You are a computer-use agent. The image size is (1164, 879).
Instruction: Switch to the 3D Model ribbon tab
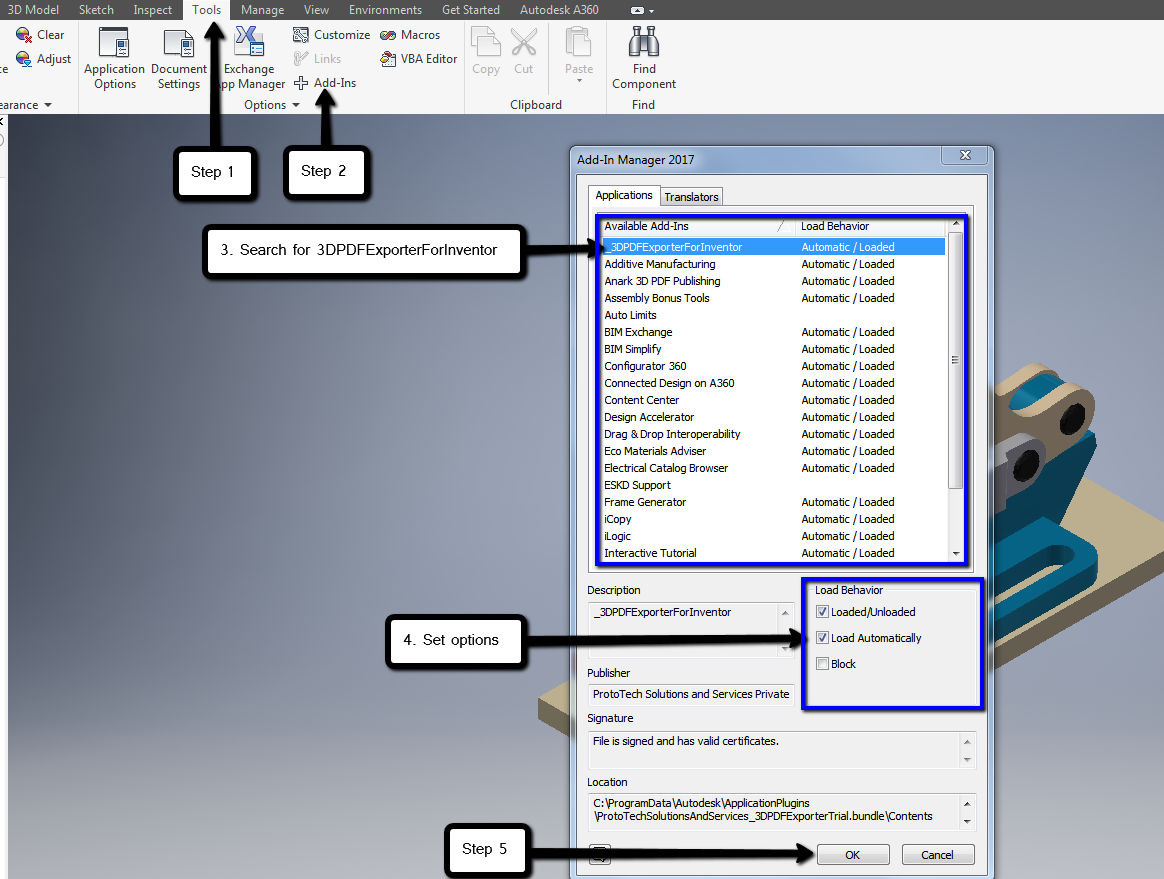point(33,10)
